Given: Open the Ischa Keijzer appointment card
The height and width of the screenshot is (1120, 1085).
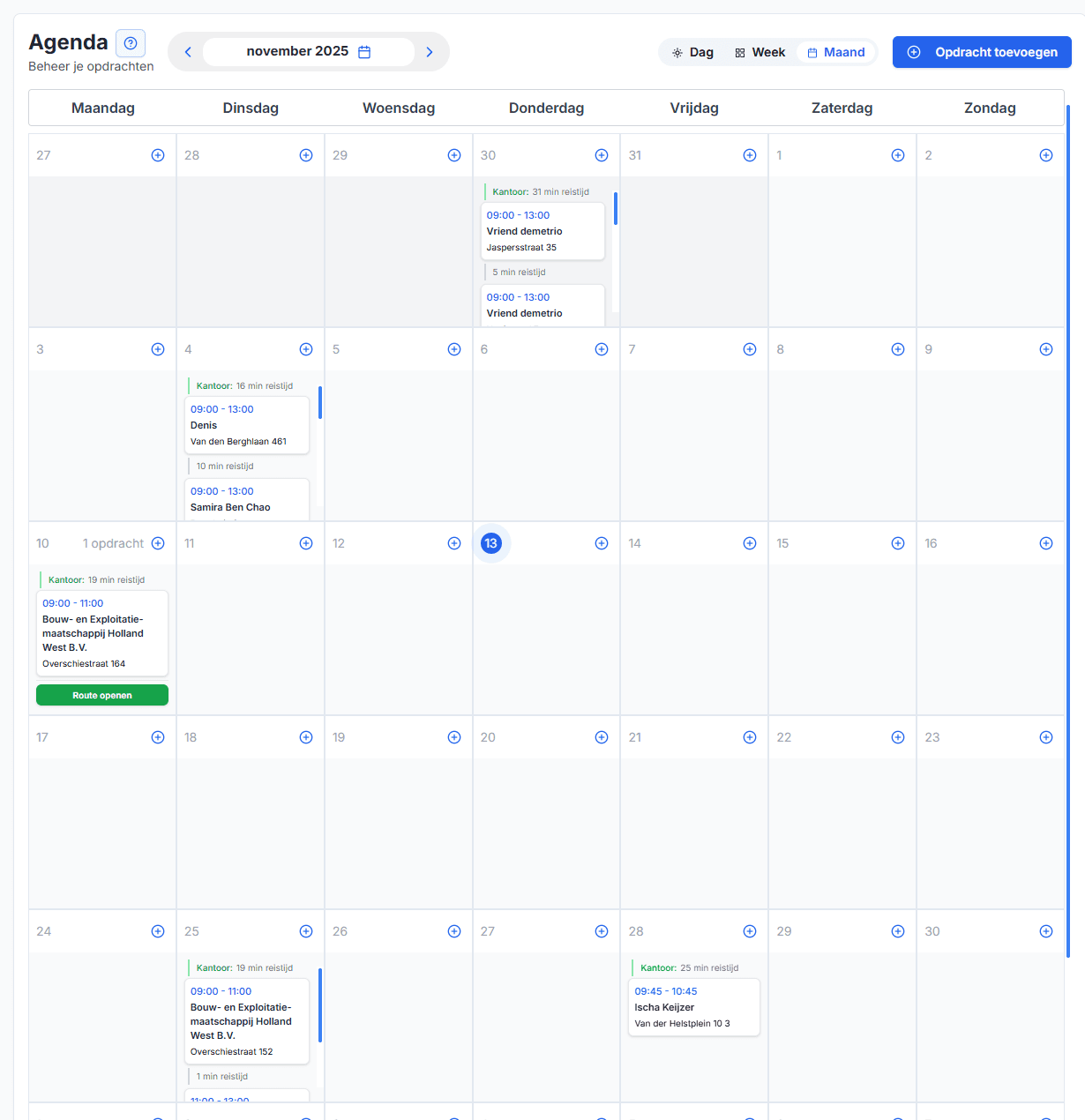Looking at the screenshot, I should [693, 1007].
